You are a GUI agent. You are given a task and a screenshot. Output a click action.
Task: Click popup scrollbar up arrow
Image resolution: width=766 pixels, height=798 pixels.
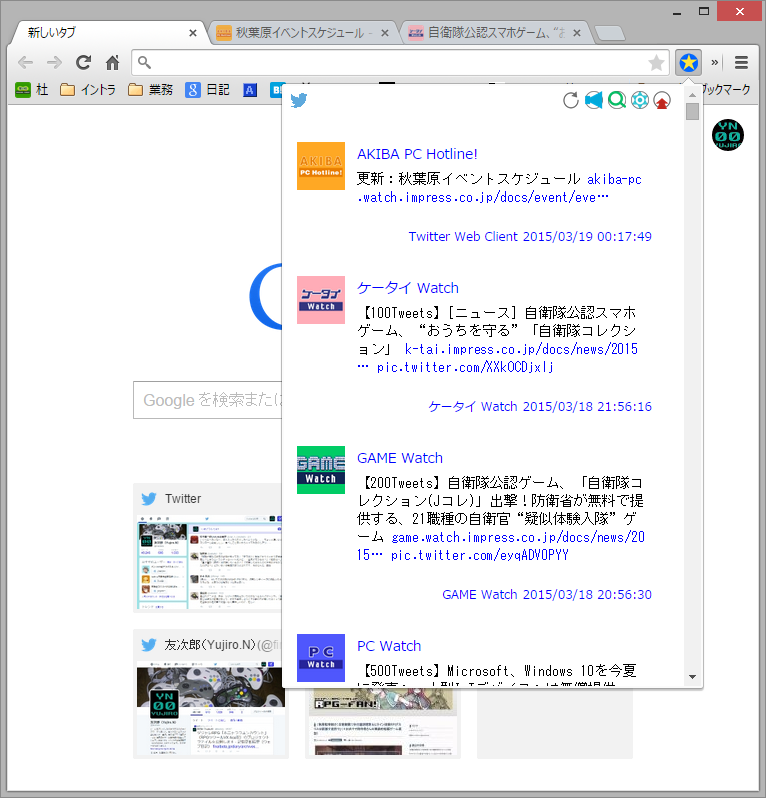(x=692, y=95)
